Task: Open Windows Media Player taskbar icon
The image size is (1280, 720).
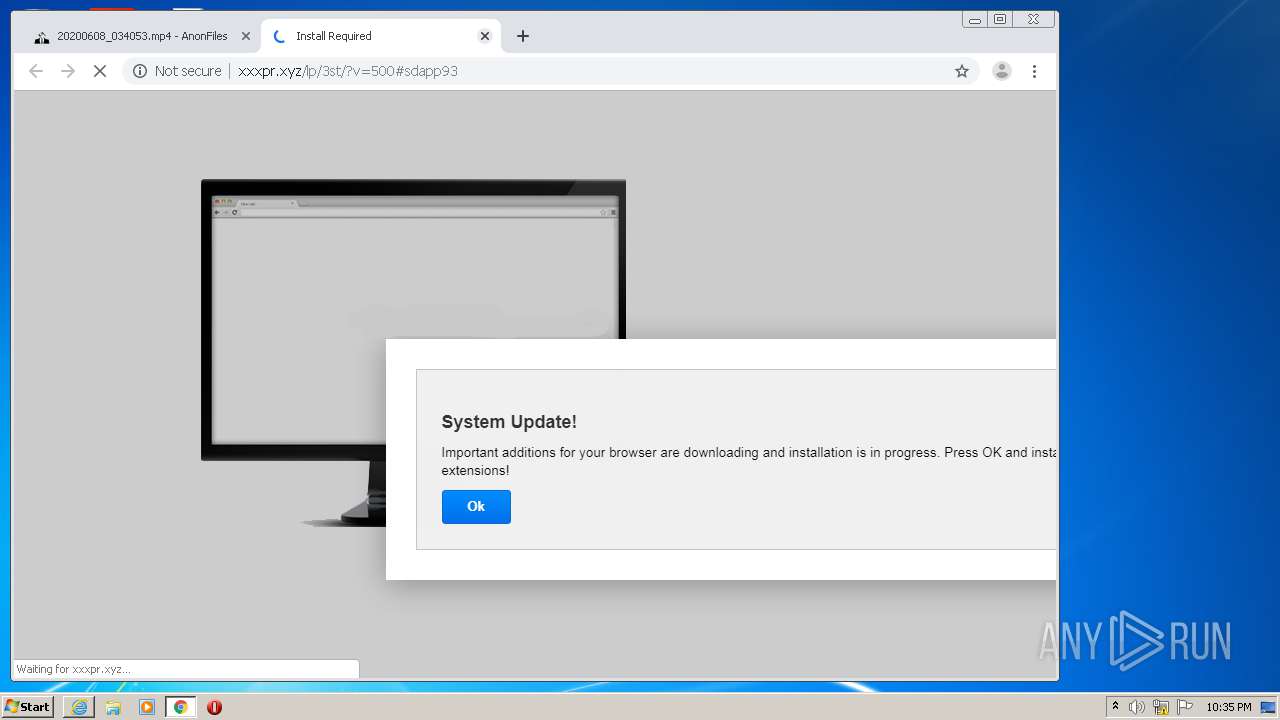Action: [x=147, y=707]
